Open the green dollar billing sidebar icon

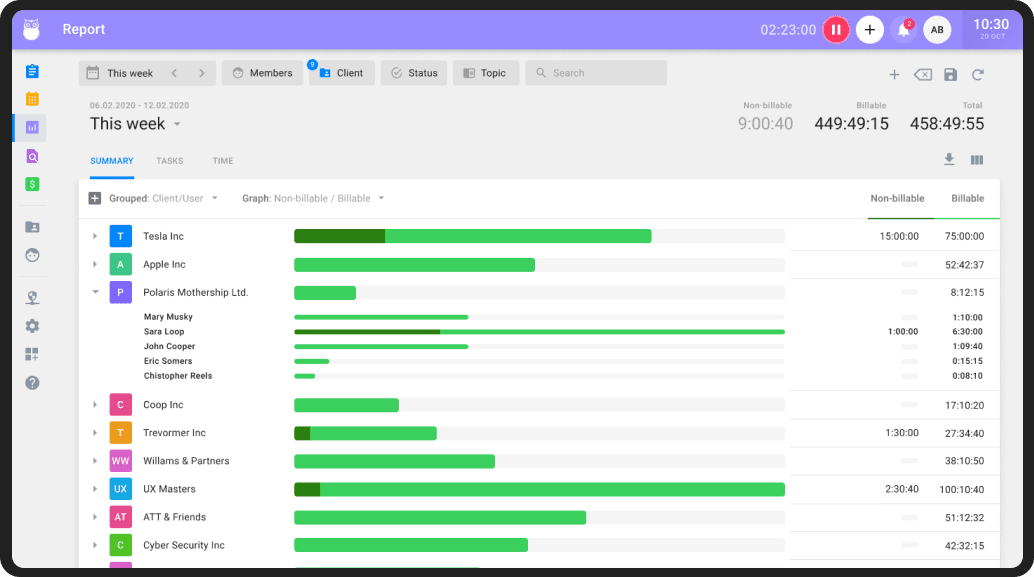tap(32, 184)
